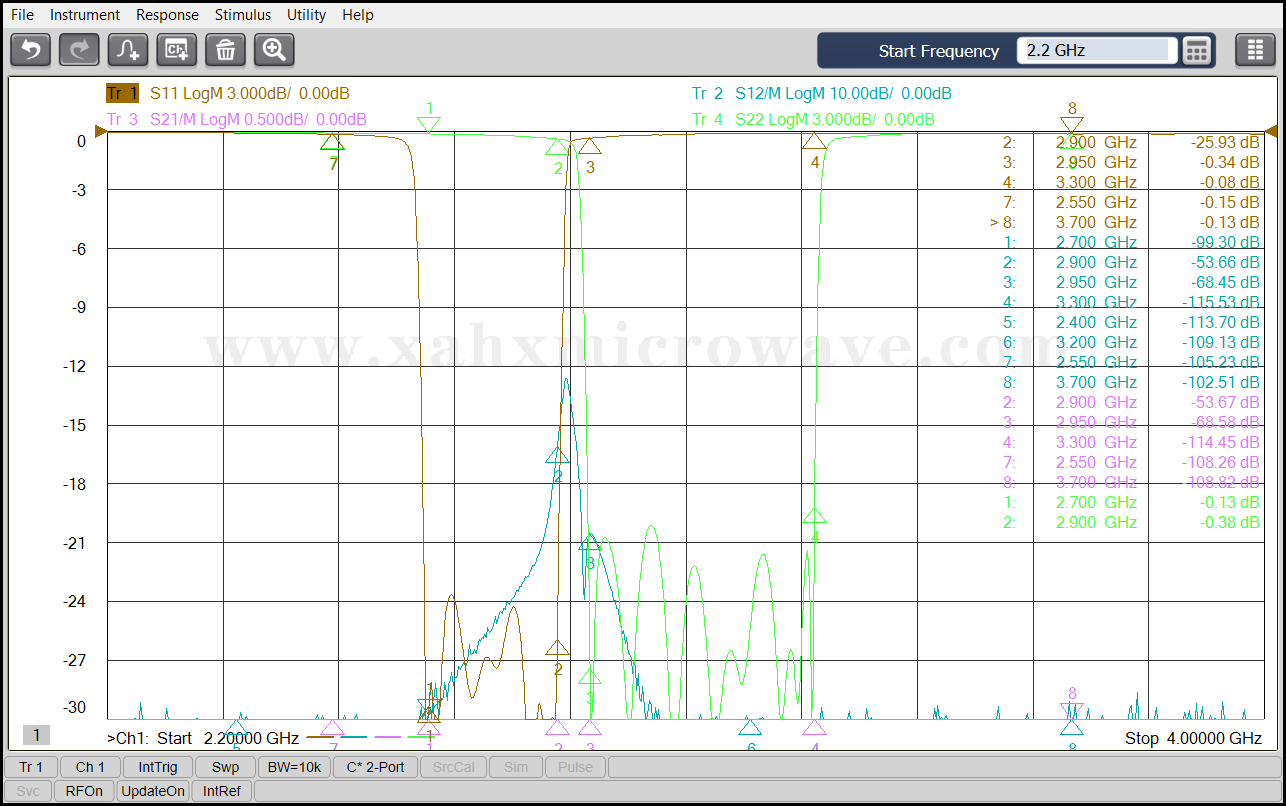
Task: Open the Help menu
Action: (358, 15)
